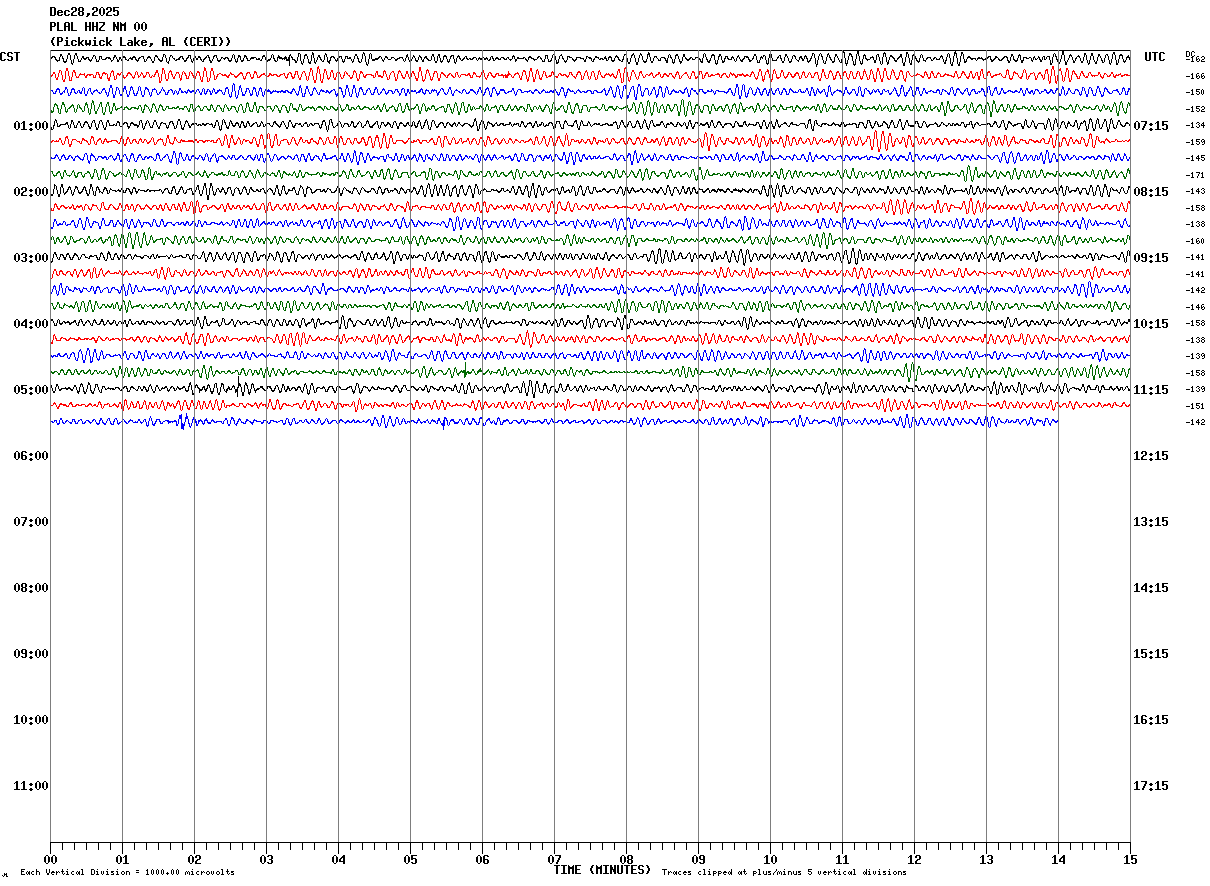Screen dimensions: 1210x886
Task: Select minute tick label 07 on axis
Action: point(555,860)
